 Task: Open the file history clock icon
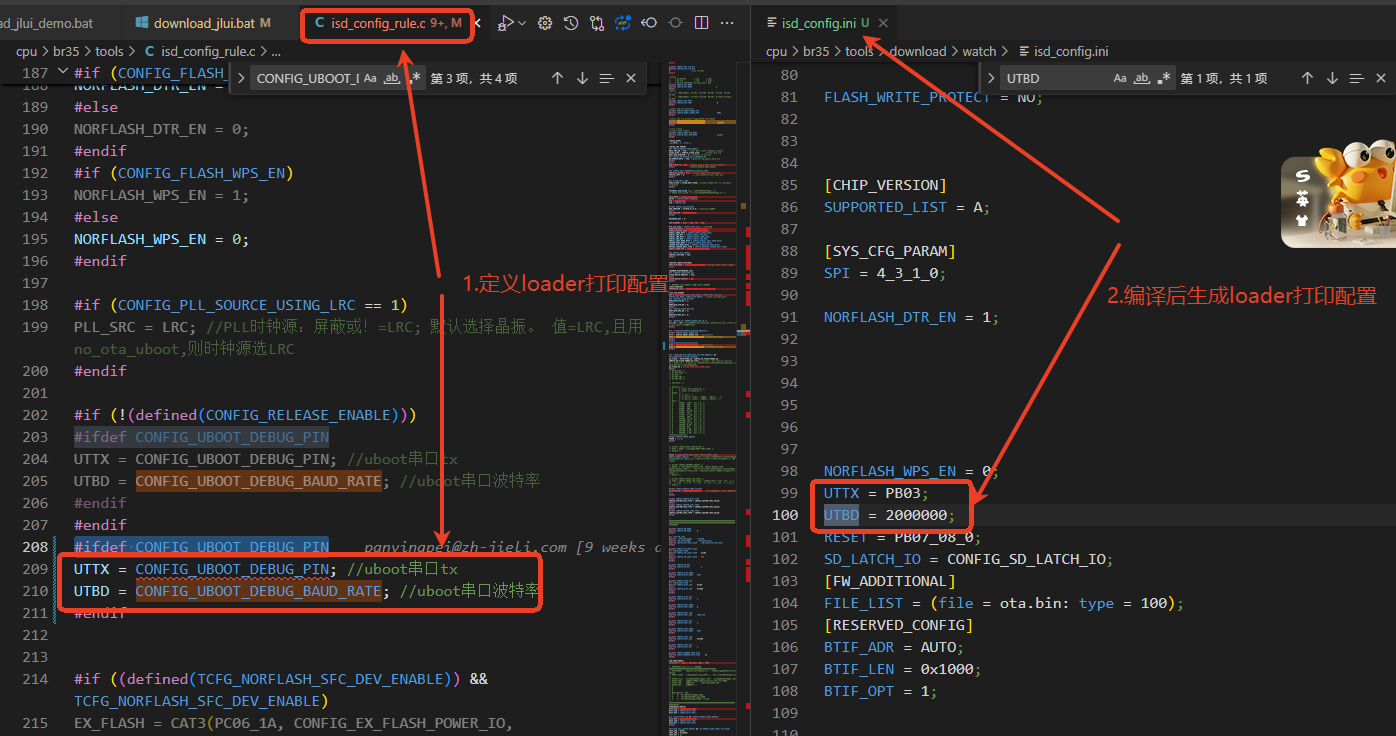[x=571, y=22]
